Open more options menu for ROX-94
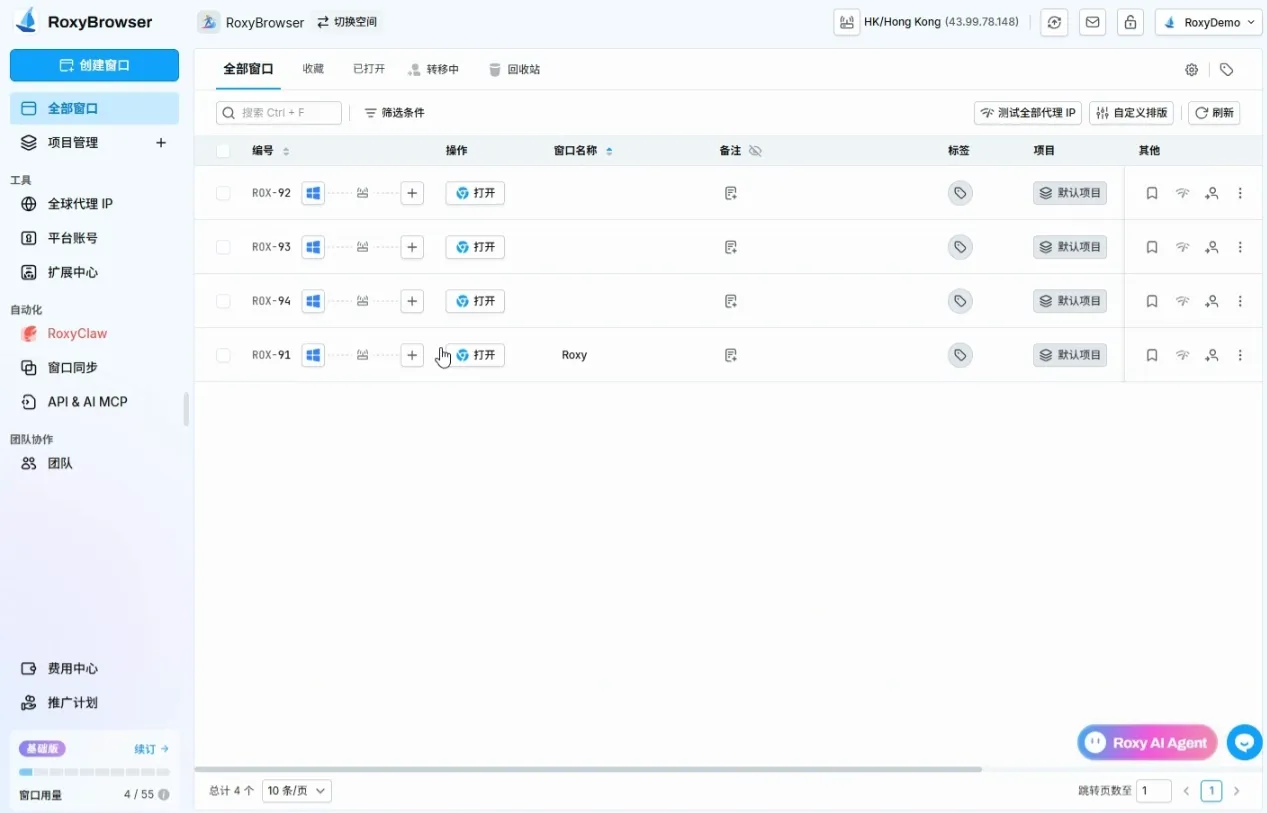Image resolution: width=1267 pixels, height=813 pixels. coord(1240,301)
